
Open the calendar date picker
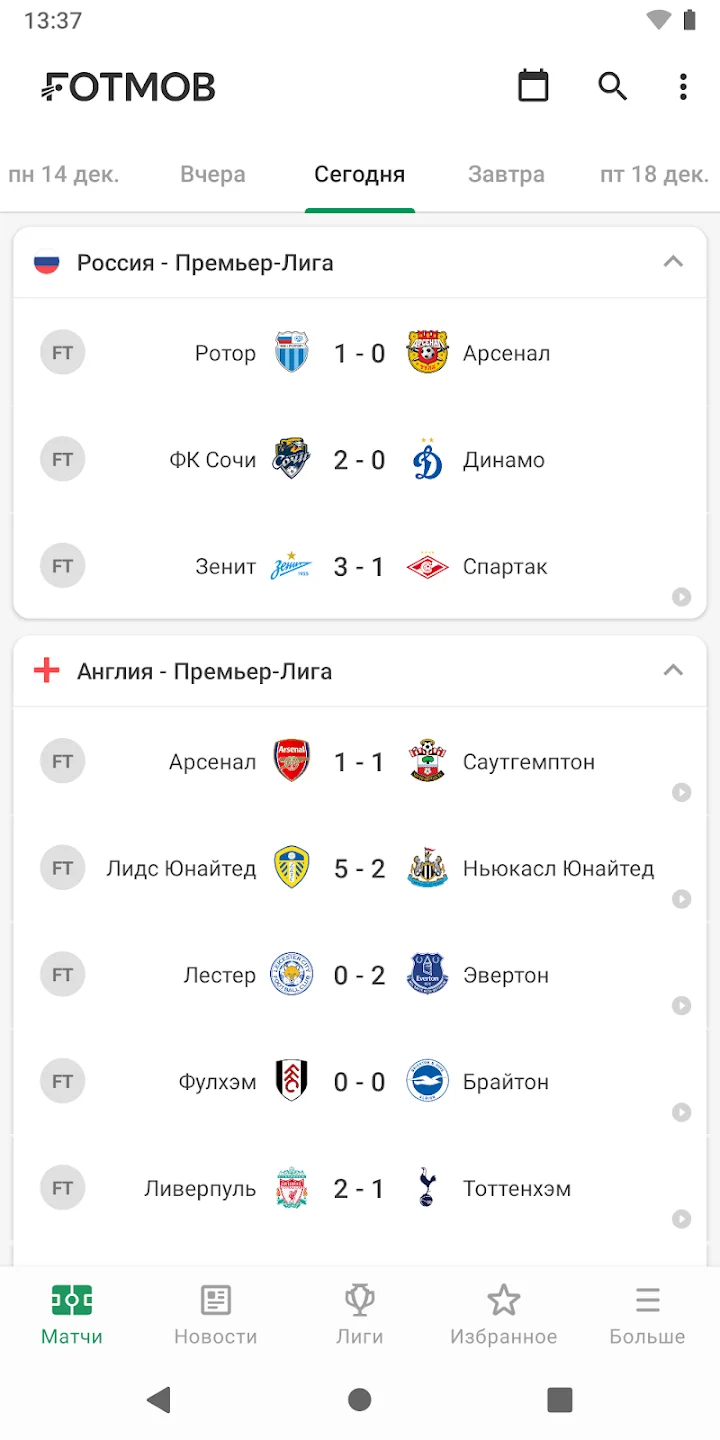[533, 86]
